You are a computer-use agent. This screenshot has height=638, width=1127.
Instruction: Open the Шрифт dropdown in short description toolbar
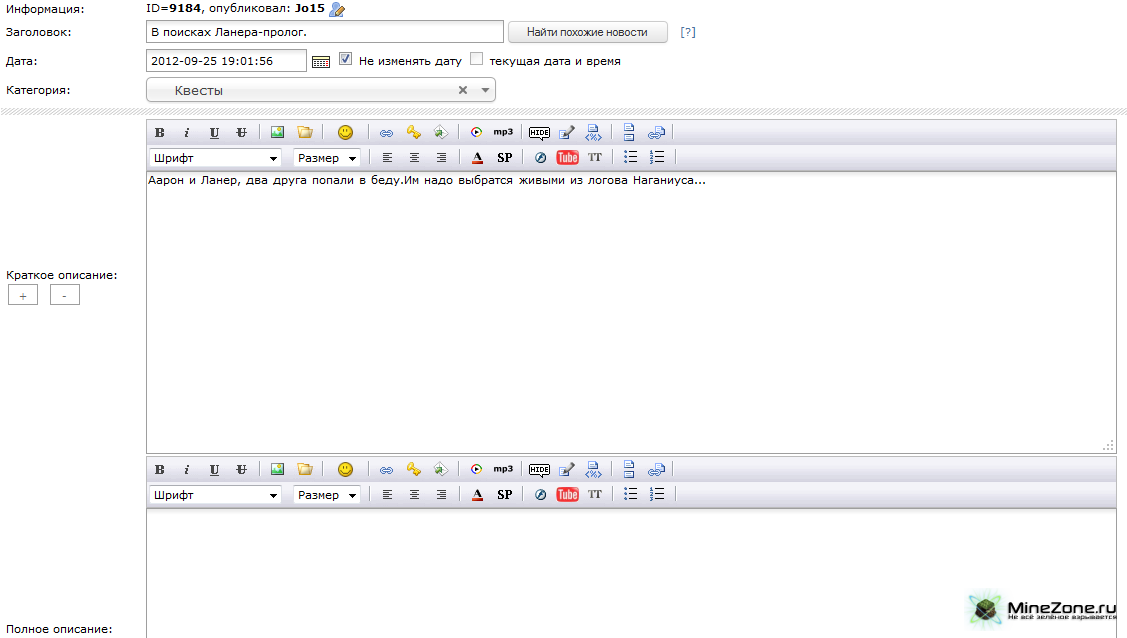215,158
